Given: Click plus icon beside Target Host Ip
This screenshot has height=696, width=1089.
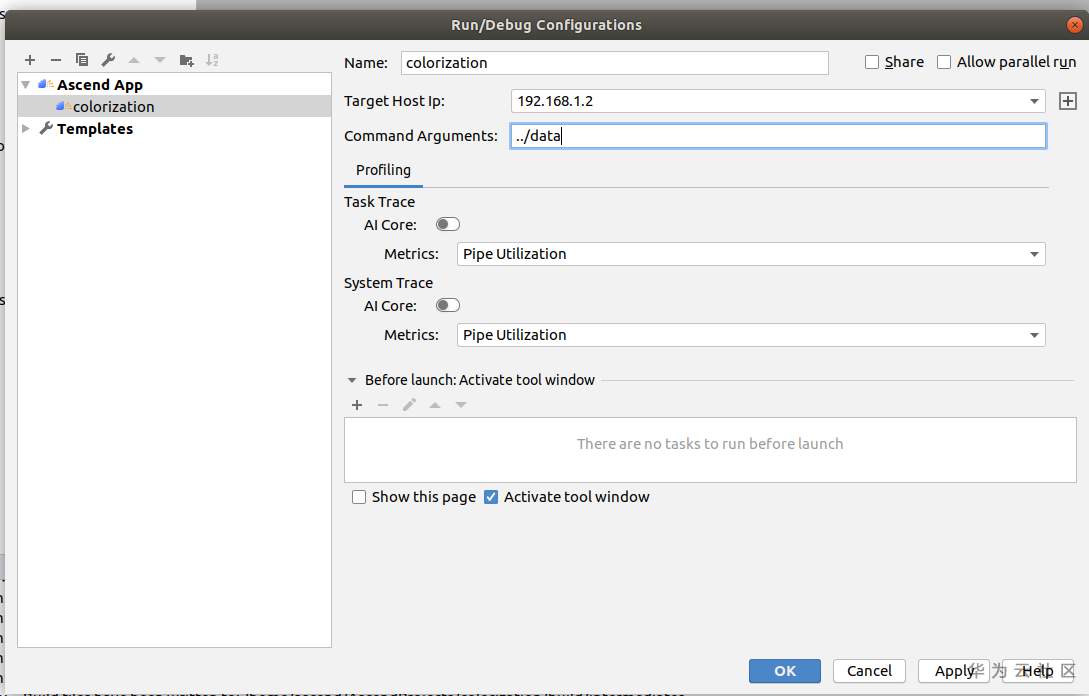Looking at the screenshot, I should coord(1068,101).
